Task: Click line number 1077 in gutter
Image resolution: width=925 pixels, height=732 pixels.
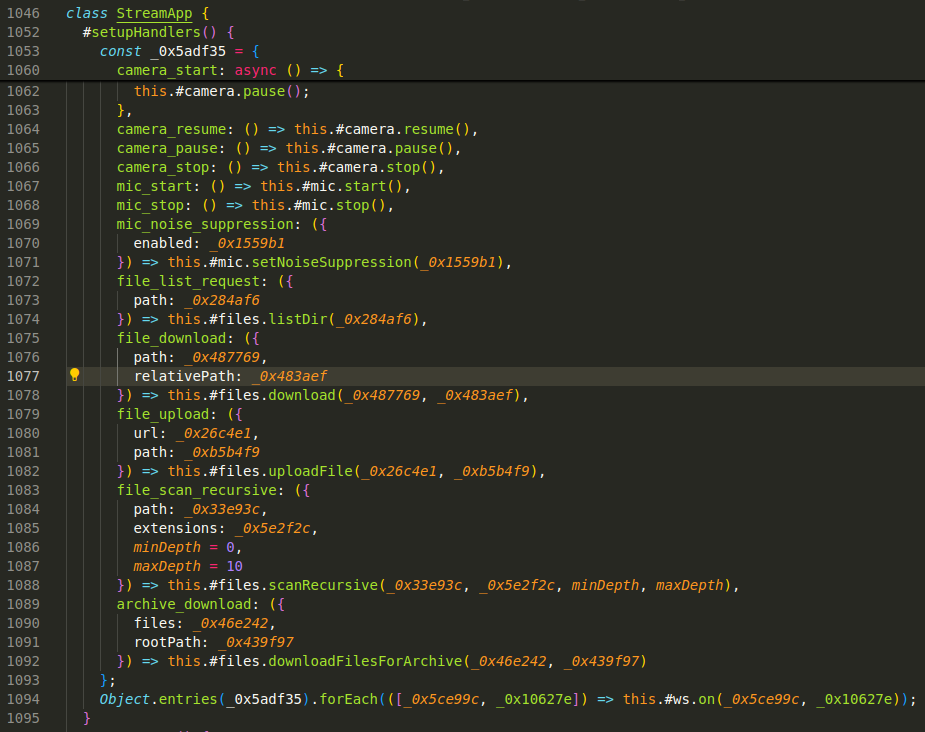Action: pyautogui.click(x=21, y=376)
